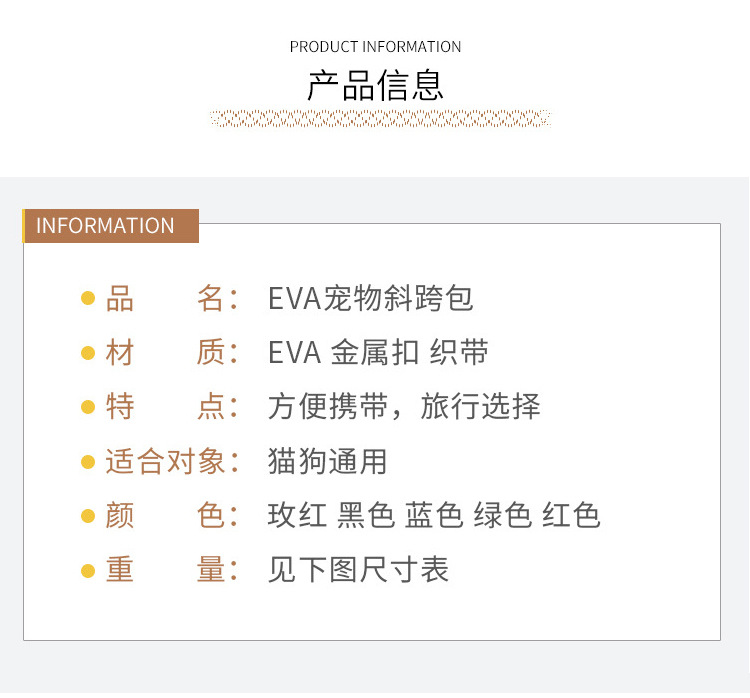750x698 pixels.
Task: Select the 绿色 color option text
Action: [x=503, y=516]
